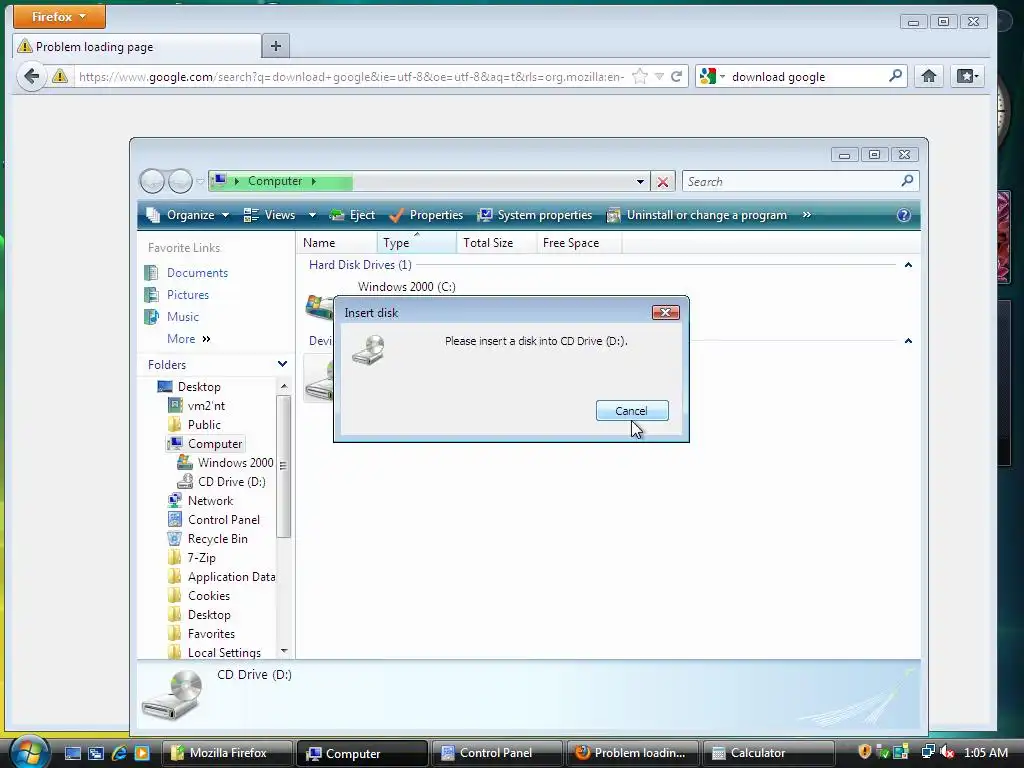Viewport: 1024px width, 768px height.
Task: Click the folder tree scroll up arrow
Action: click(283, 386)
